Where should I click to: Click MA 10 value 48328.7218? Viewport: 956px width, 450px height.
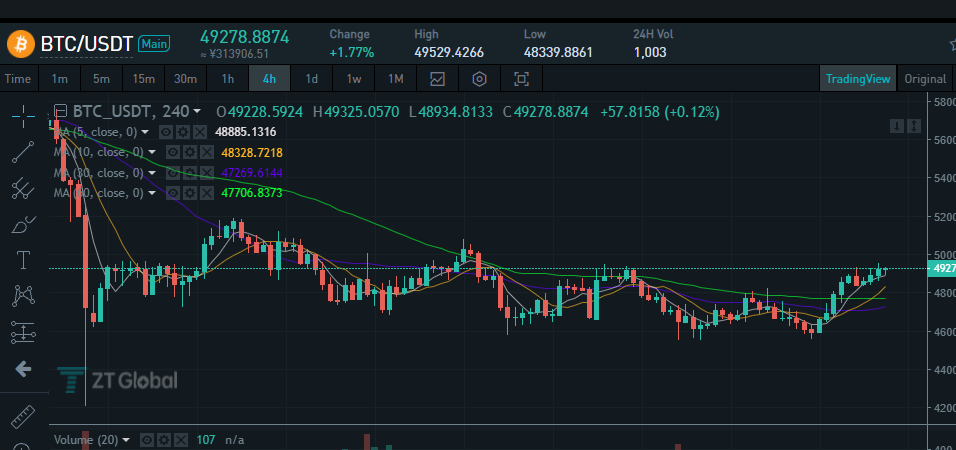(x=252, y=152)
